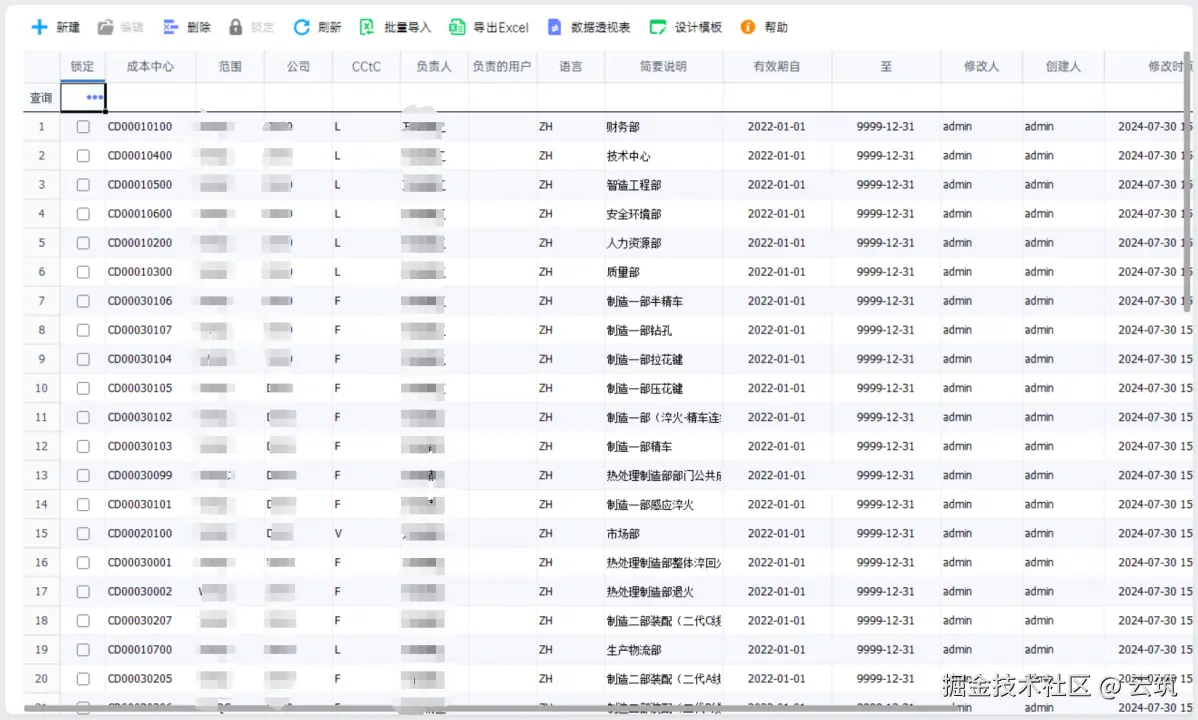Check the box for CD00030205 row

[x=83, y=679]
